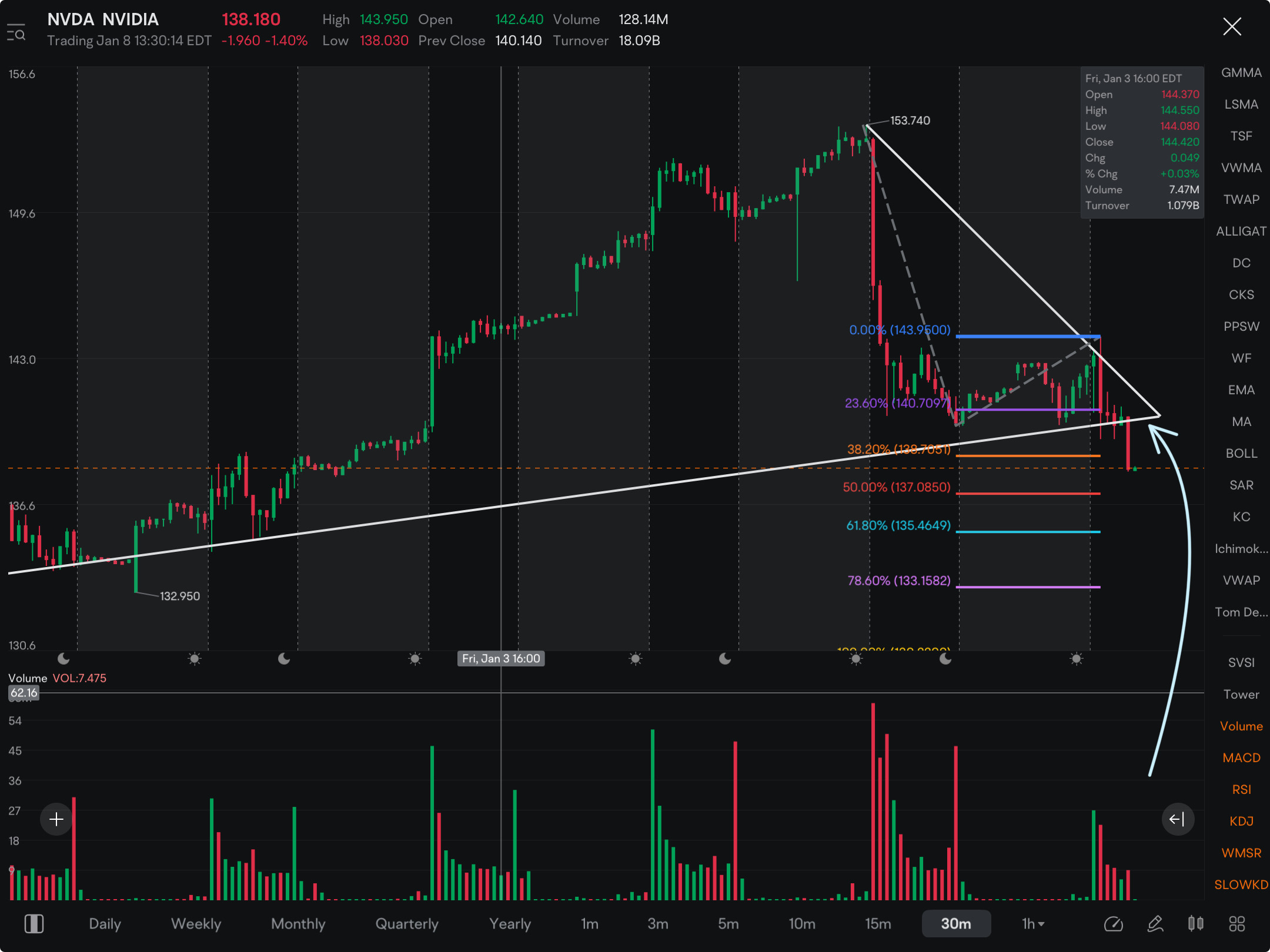Toggle the SLOWKD indicator

tap(1241, 885)
